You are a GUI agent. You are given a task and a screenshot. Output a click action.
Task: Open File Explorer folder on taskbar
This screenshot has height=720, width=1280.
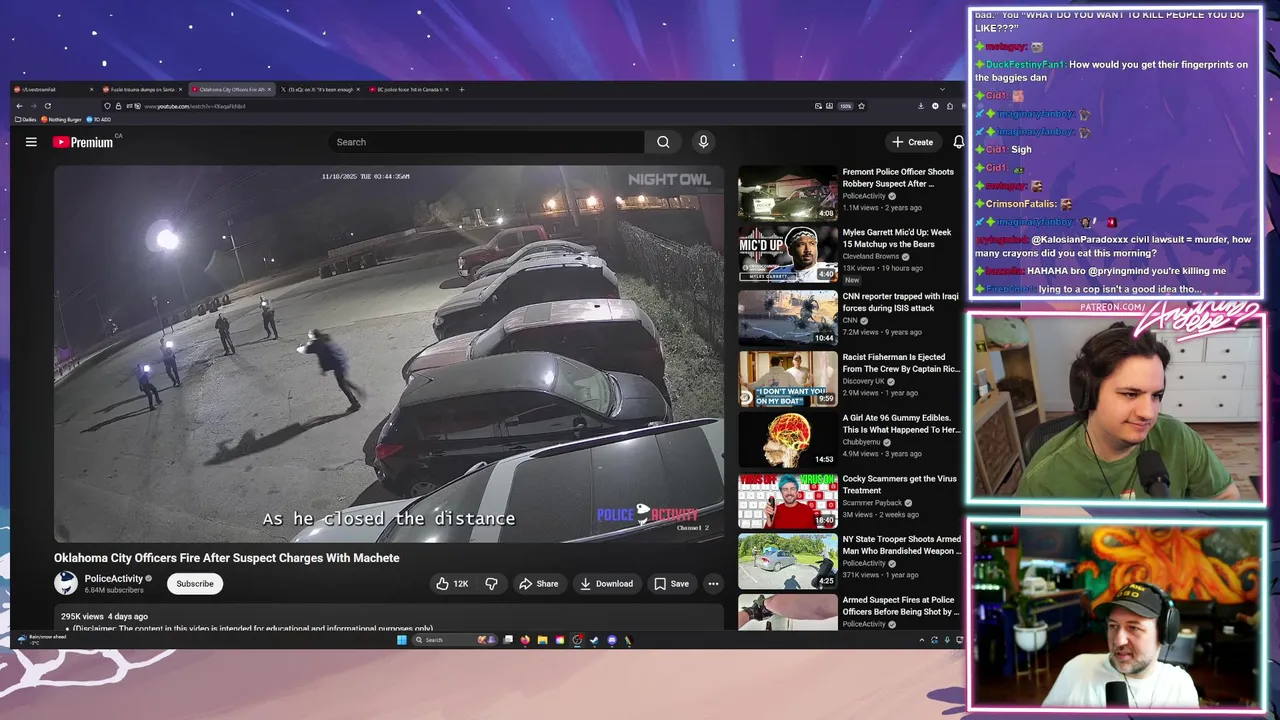click(x=542, y=640)
